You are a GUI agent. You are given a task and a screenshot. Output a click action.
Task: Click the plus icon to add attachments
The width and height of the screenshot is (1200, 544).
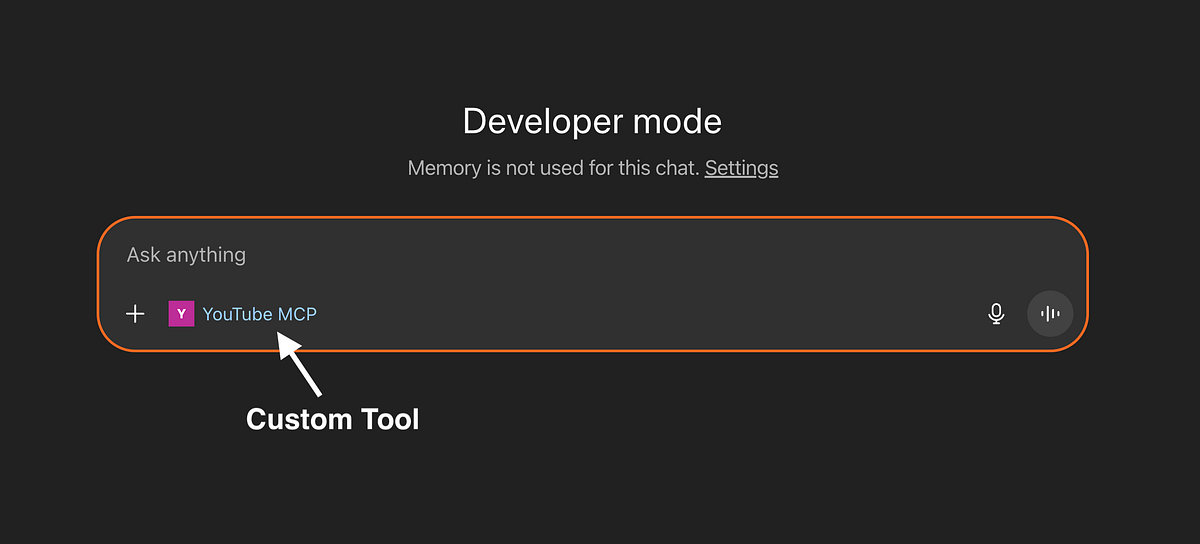135,314
